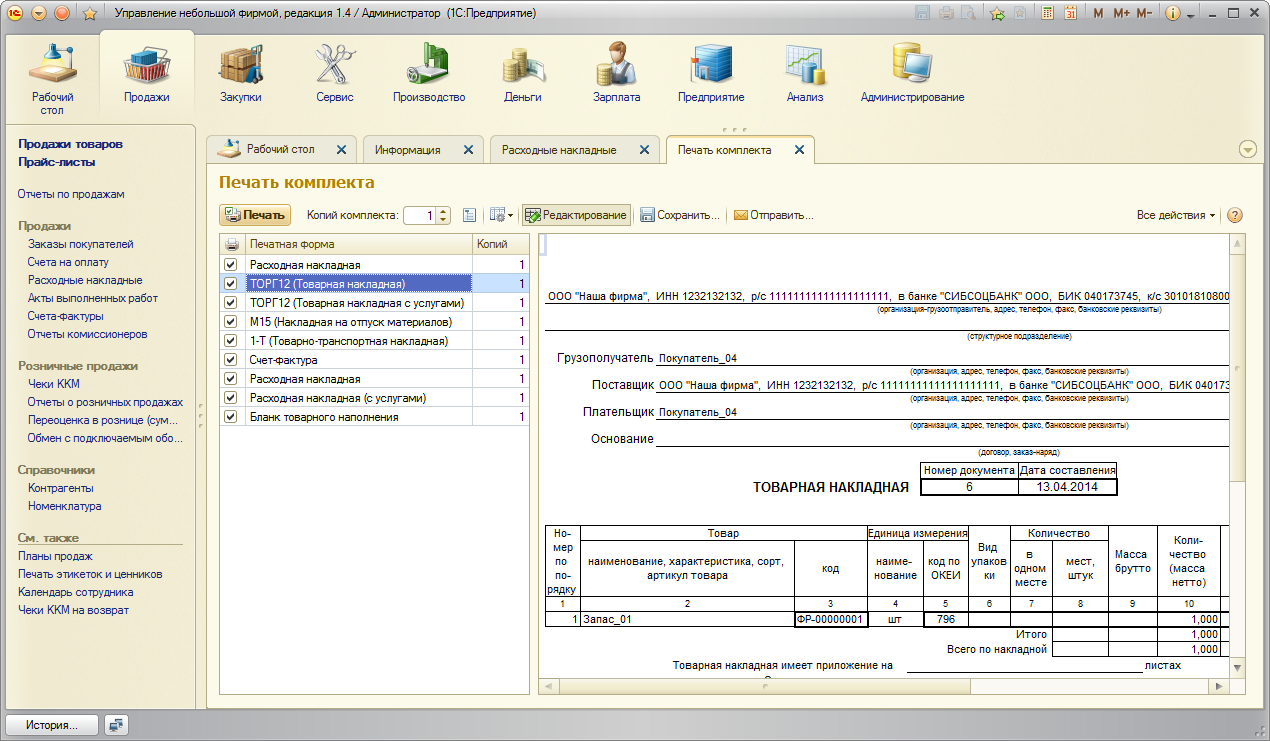Open the tab list dropdown arrow

[x=1247, y=149]
